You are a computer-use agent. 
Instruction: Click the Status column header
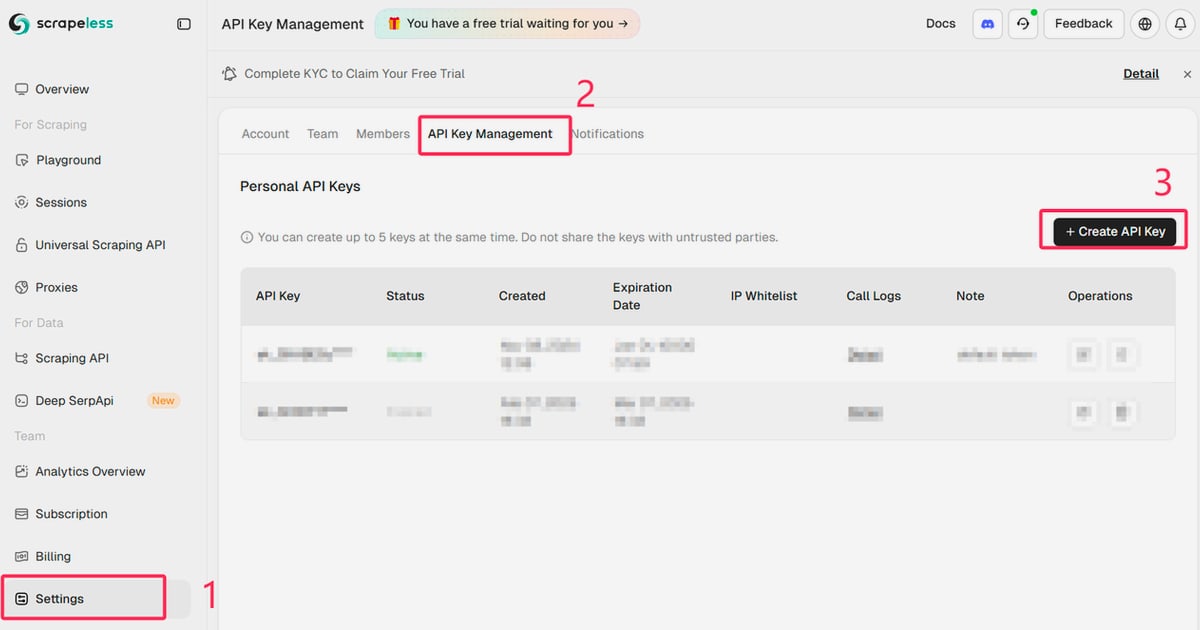pos(405,296)
